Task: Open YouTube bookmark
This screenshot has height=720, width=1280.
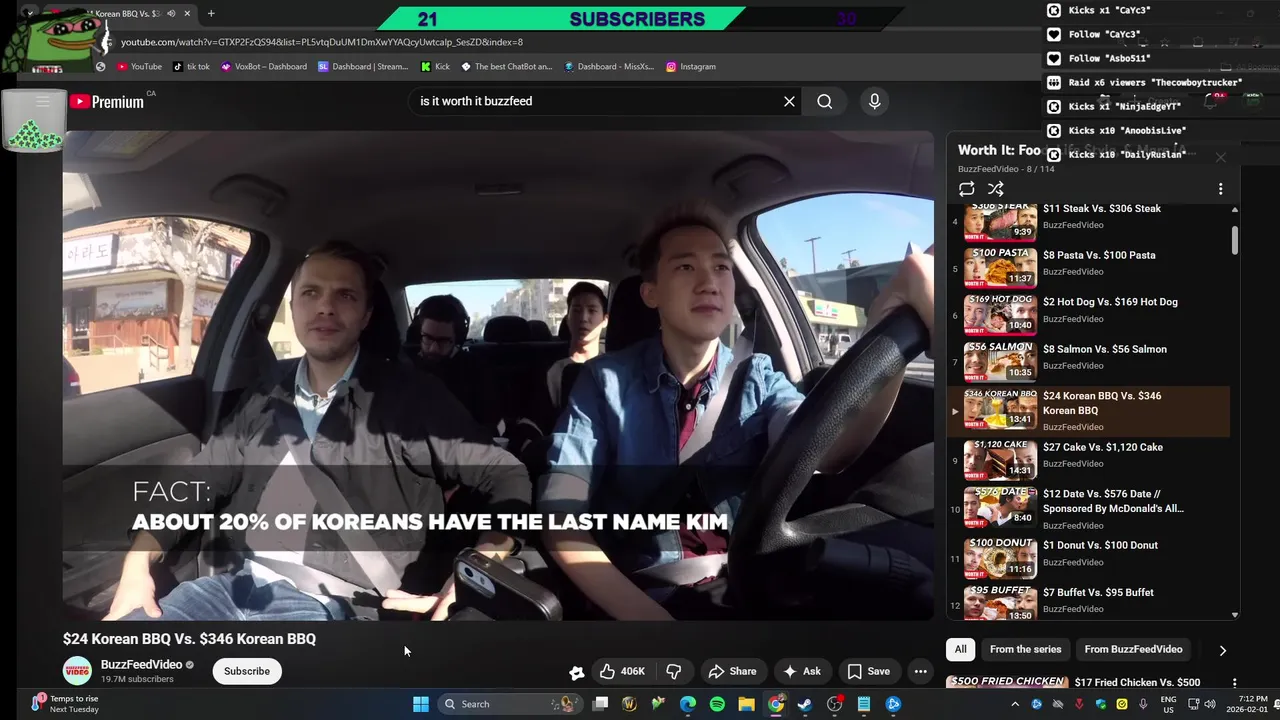Action: tap(139, 66)
